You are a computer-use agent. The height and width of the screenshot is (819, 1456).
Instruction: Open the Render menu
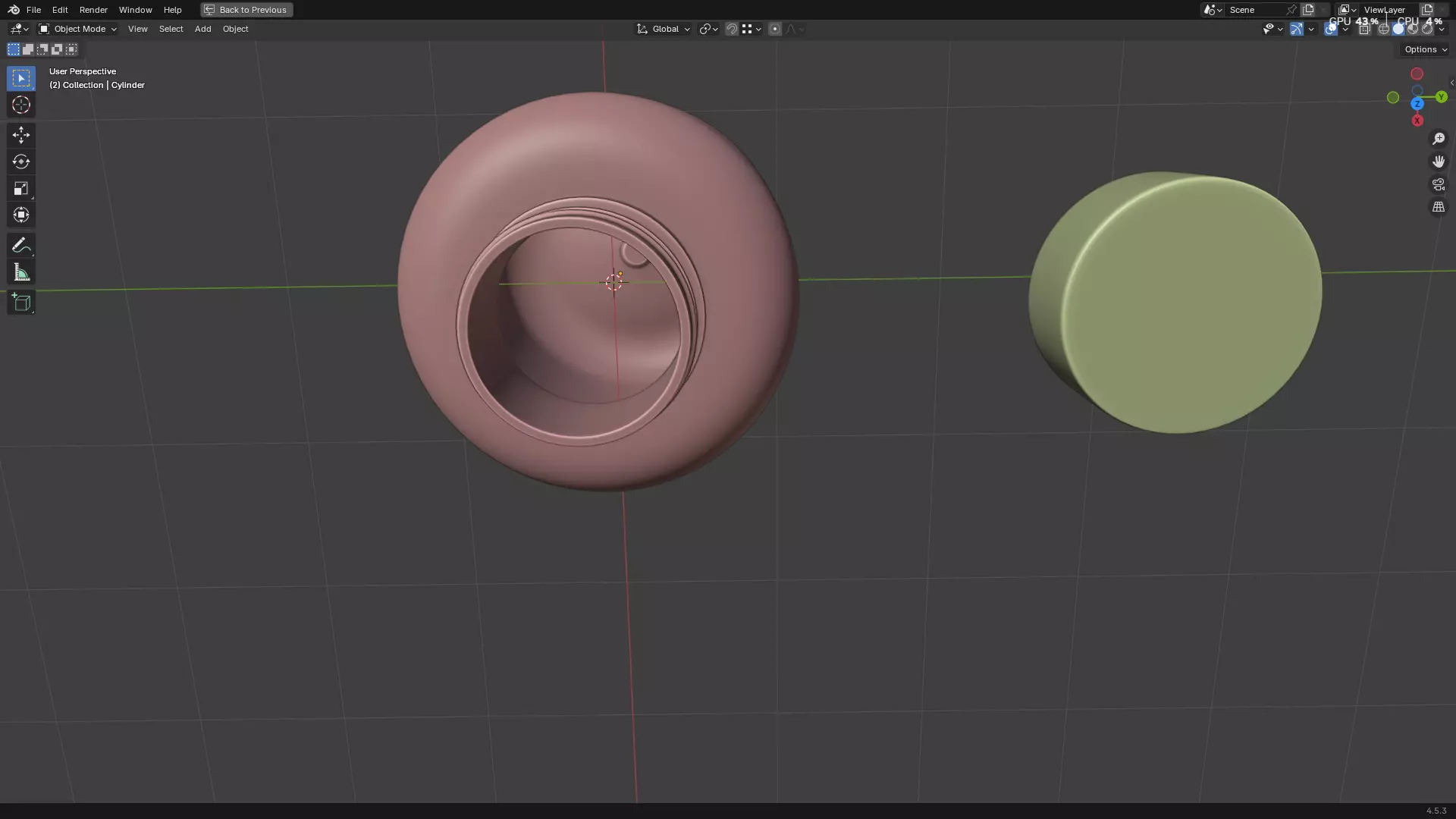93,10
